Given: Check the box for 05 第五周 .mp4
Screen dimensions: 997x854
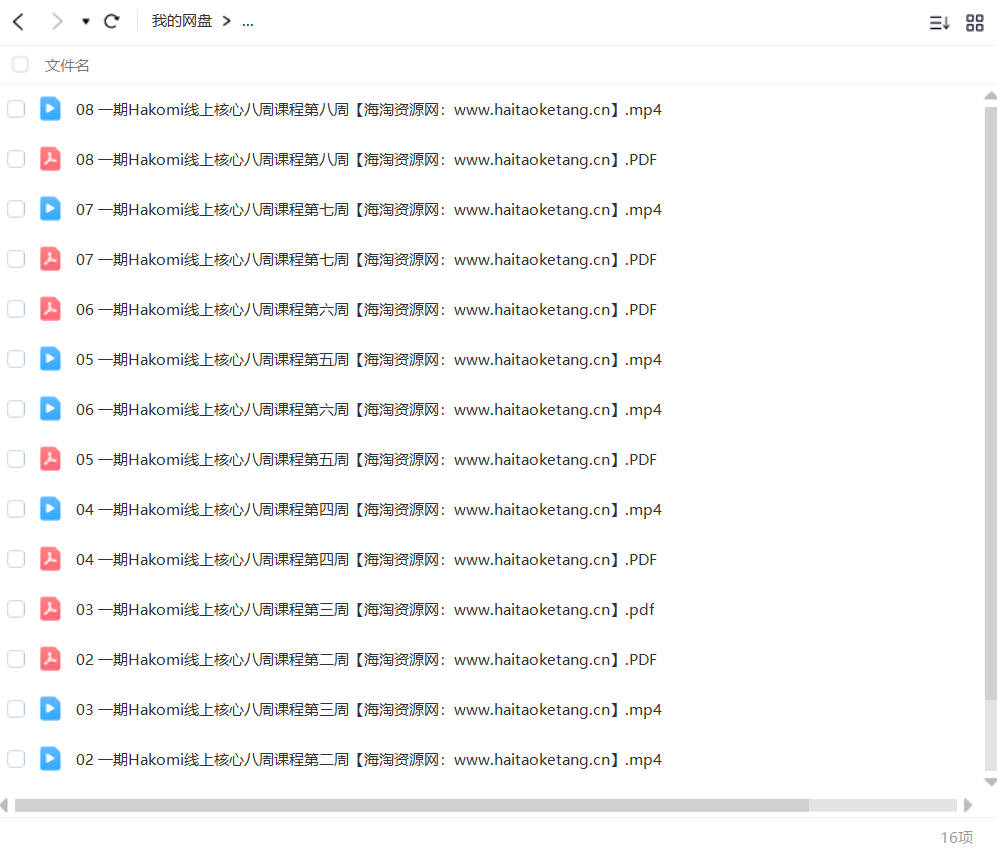Looking at the screenshot, I should (16, 359).
